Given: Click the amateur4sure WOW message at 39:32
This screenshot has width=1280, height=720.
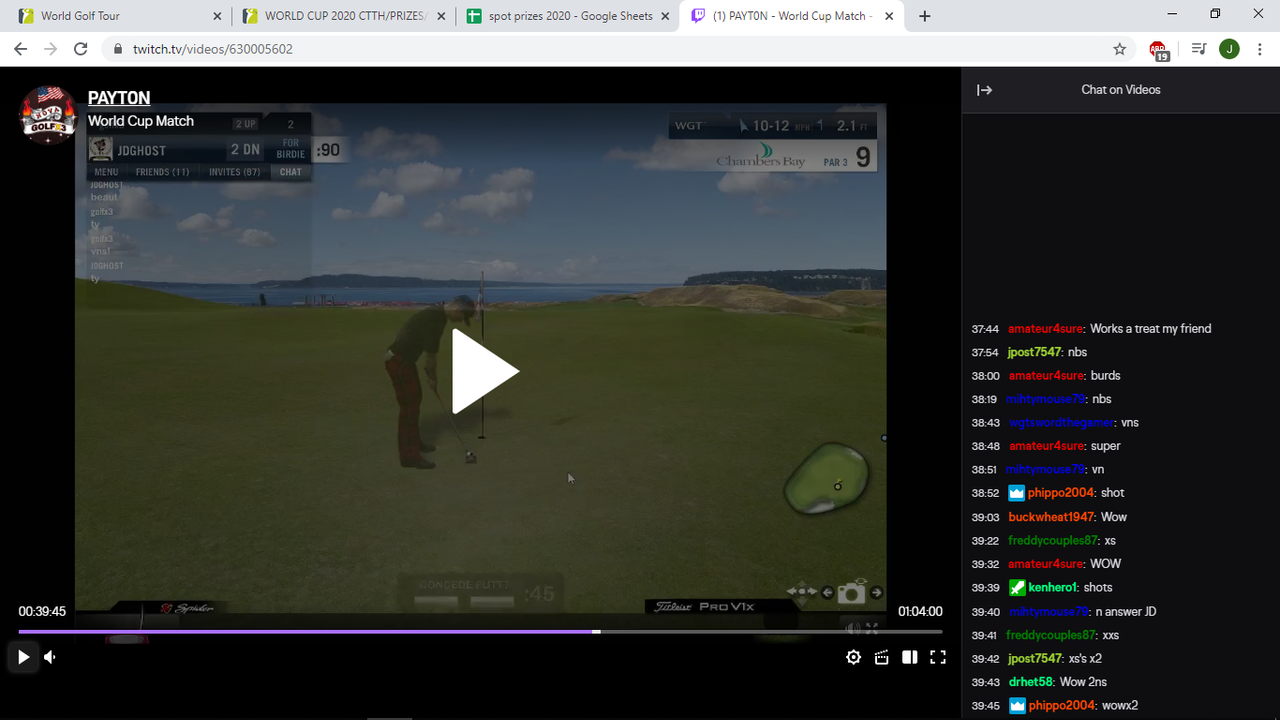Looking at the screenshot, I should (x=1106, y=564).
